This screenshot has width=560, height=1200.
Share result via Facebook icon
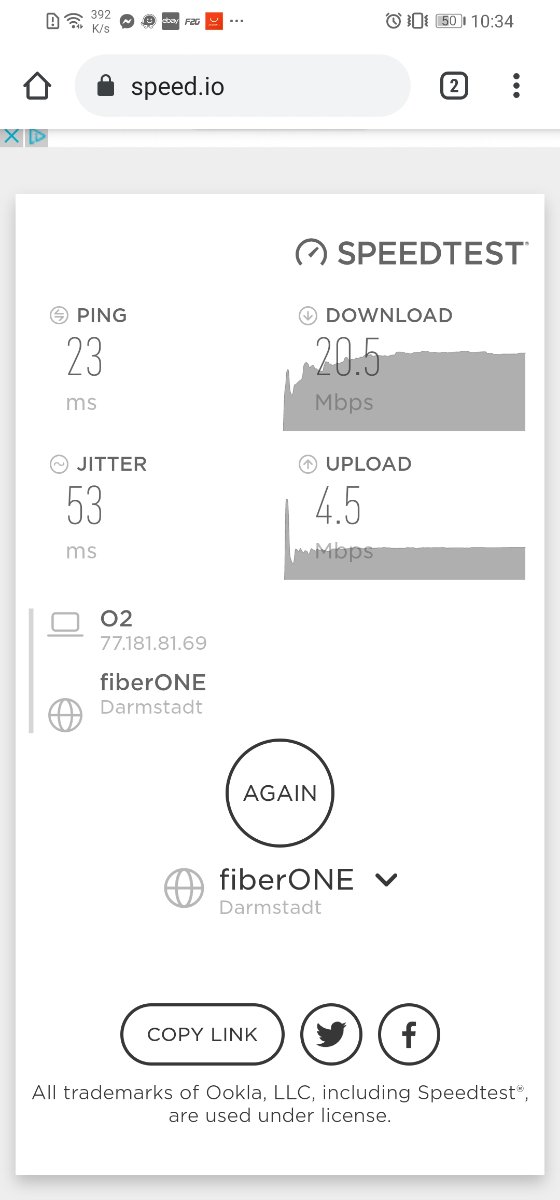click(409, 1034)
